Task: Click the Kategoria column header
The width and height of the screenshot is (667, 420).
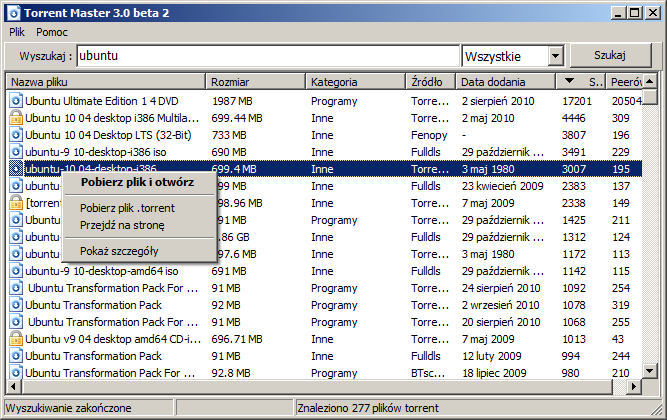Action: pos(354,81)
